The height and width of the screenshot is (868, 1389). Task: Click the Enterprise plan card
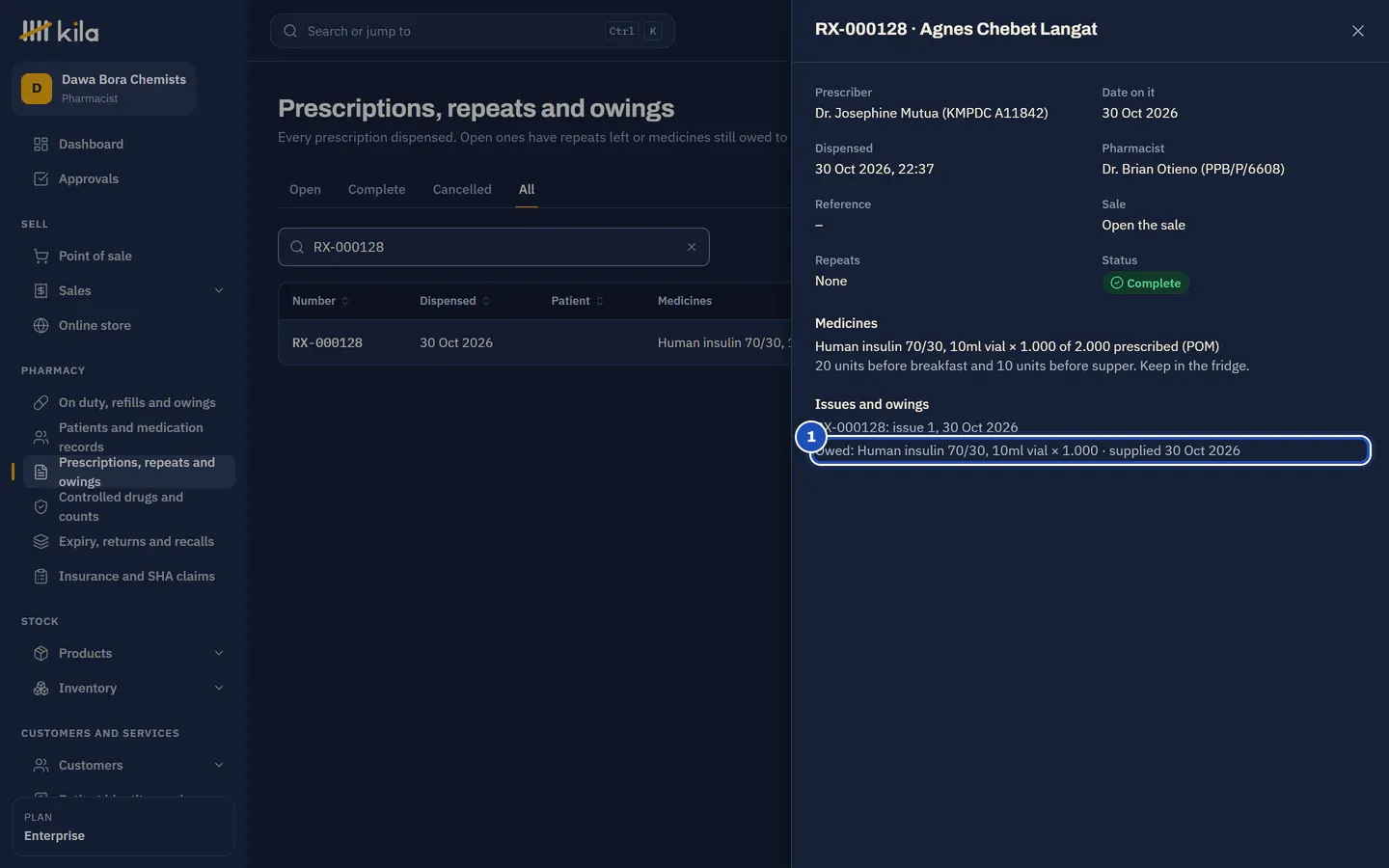point(123,827)
